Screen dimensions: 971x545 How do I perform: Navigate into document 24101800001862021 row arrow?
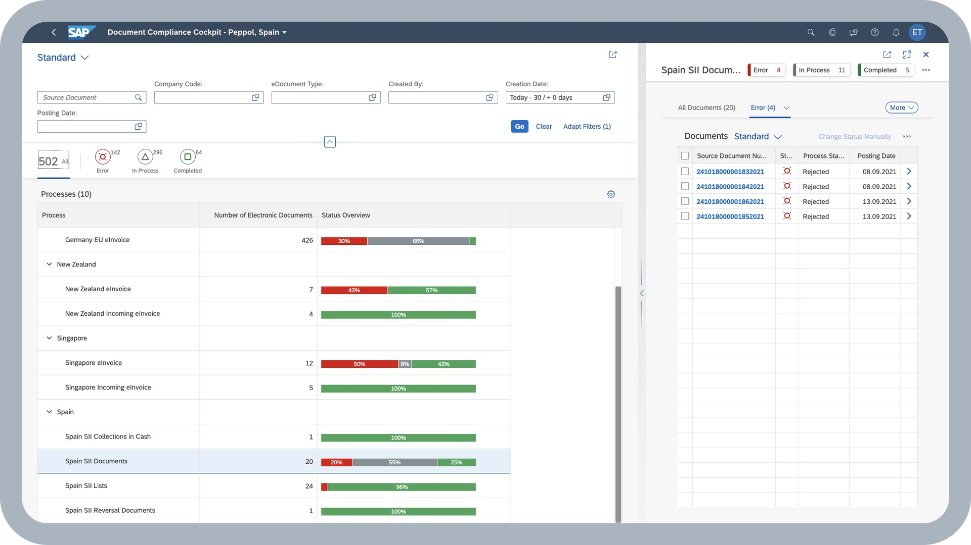909,201
